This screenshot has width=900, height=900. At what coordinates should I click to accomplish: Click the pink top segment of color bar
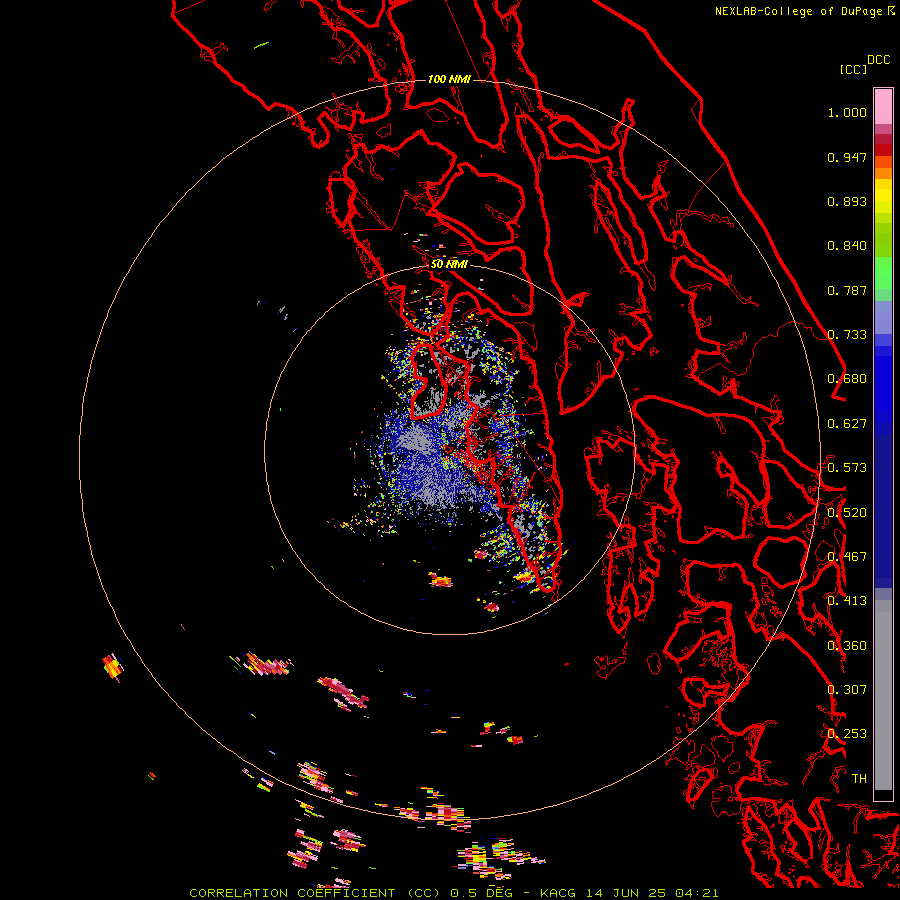[x=883, y=106]
